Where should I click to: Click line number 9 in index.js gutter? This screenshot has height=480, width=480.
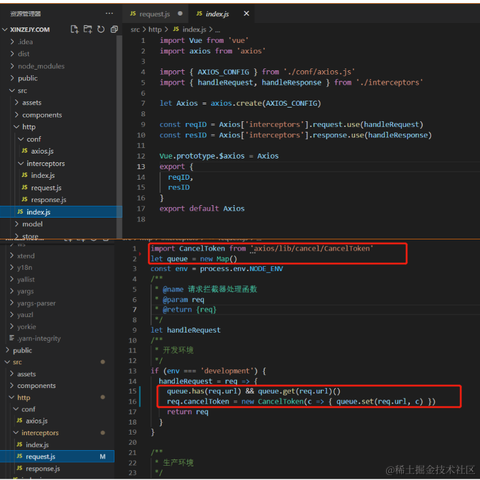pyautogui.click(x=143, y=125)
